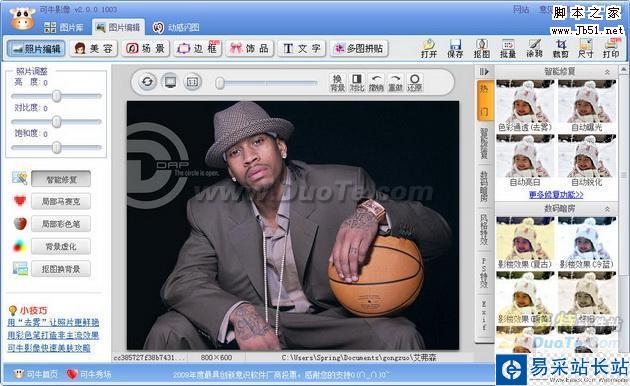Image resolution: width=630 pixels, height=386 pixels.
Task: Rotate the photo with the circular arrows icon
Action: point(147,82)
